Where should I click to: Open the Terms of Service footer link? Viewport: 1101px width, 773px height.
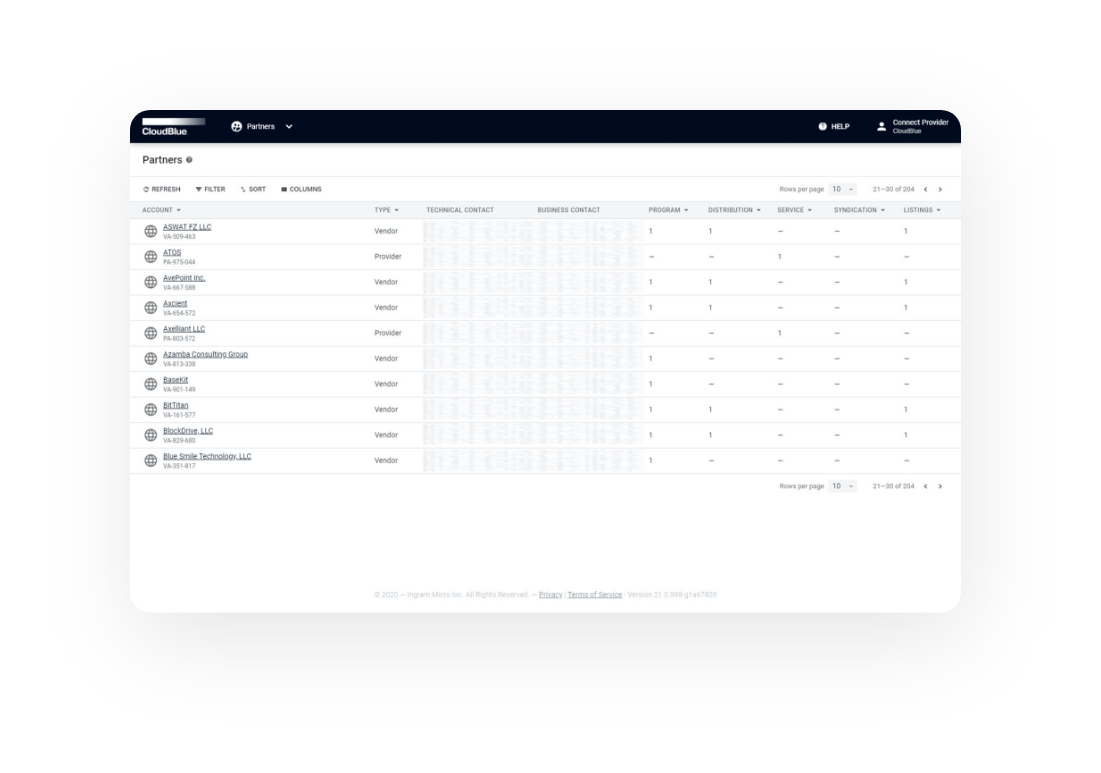(595, 595)
